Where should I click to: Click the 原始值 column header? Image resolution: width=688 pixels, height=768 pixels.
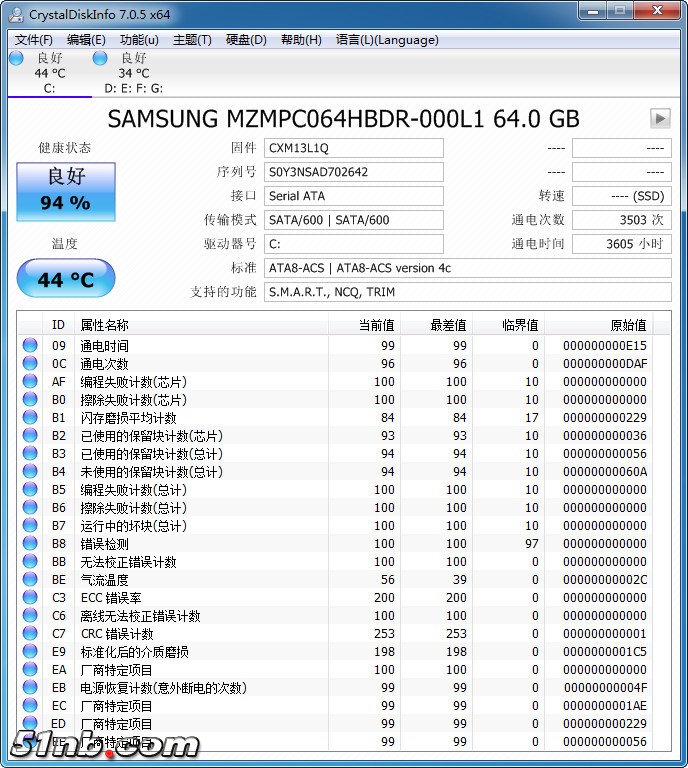pos(628,325)
